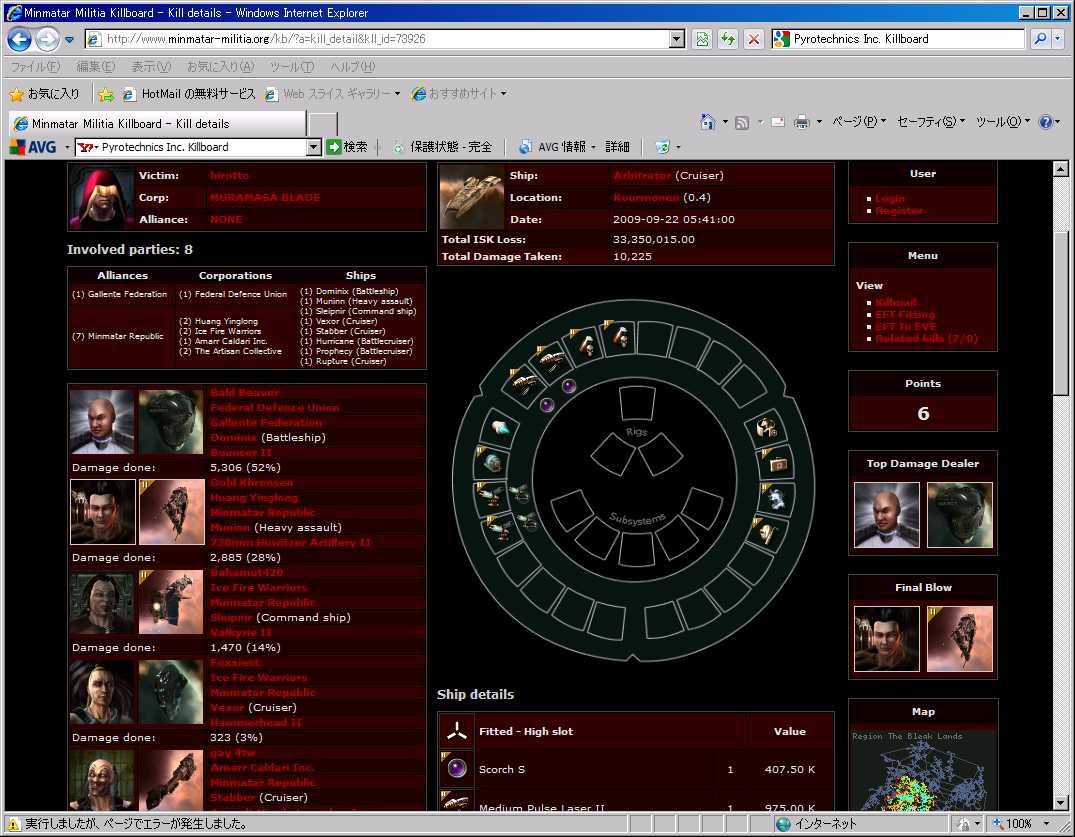
Task: Click the victim hirotto portrait
Action: (101, 197)
